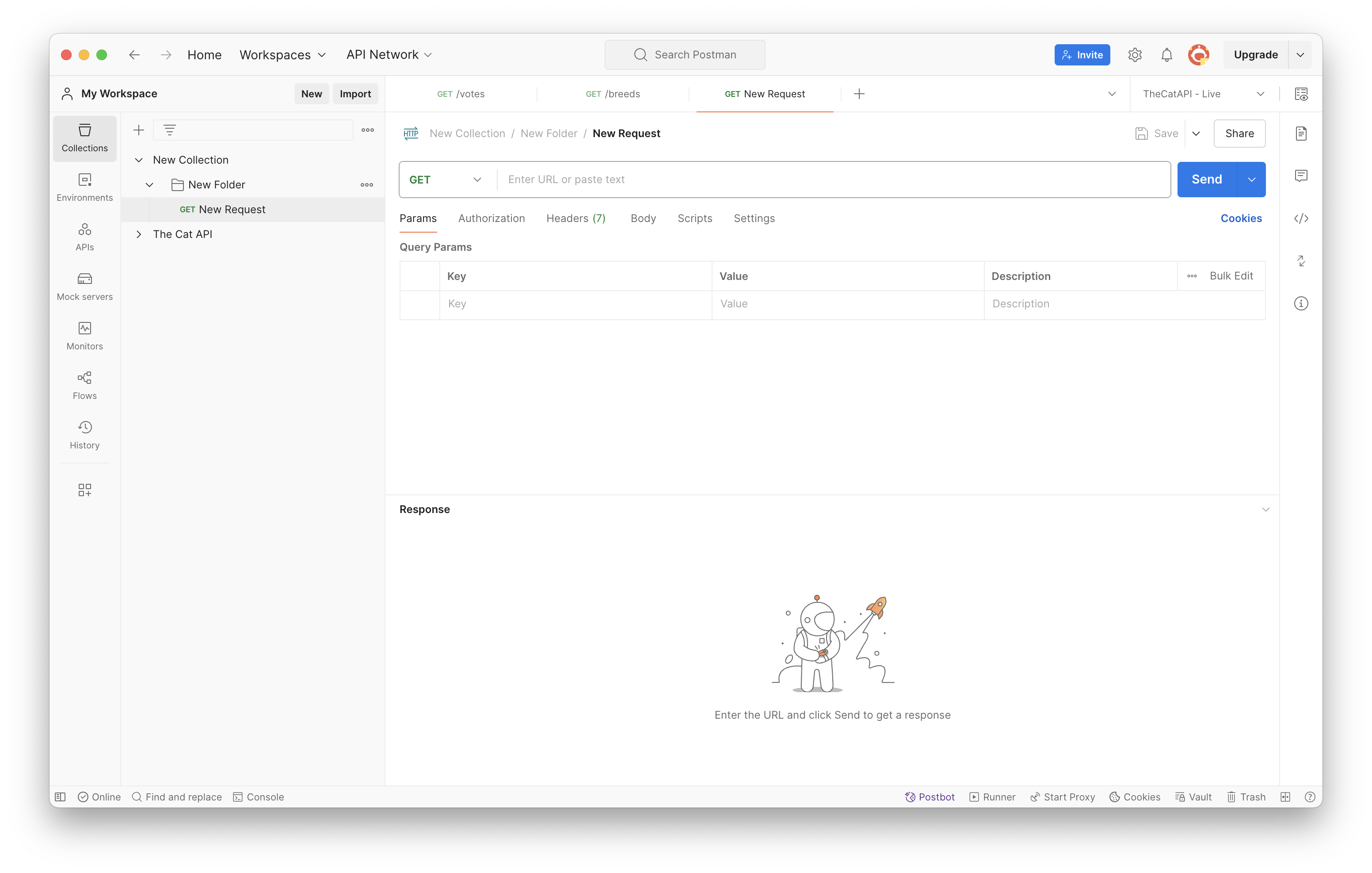Switch to the /breeds request tab
Image resolution: width=1372 pixels, height=873 pixels.
click(613, 94)
